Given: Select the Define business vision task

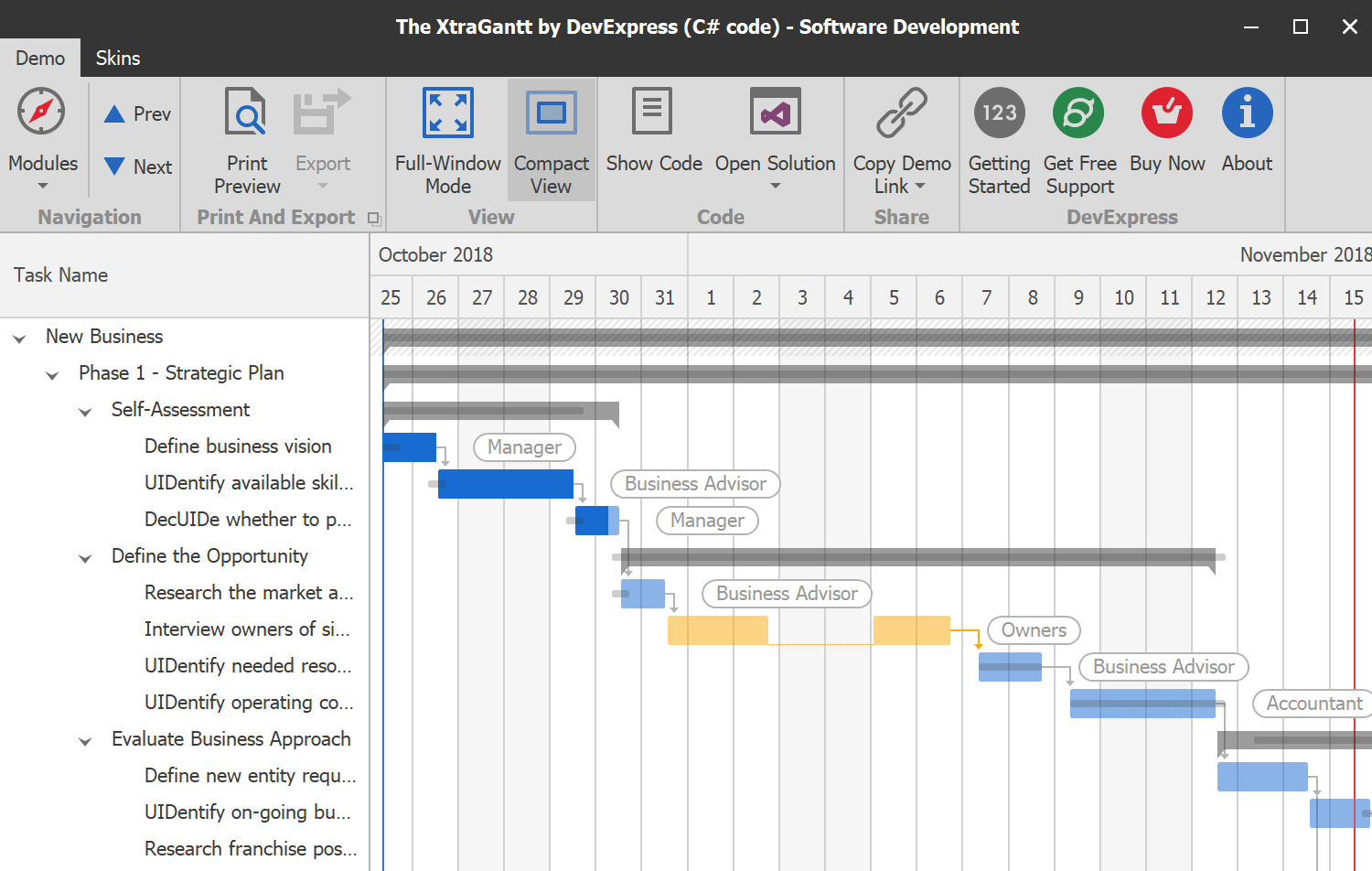Looking at the screenshot, I should [x=238, y=446].
